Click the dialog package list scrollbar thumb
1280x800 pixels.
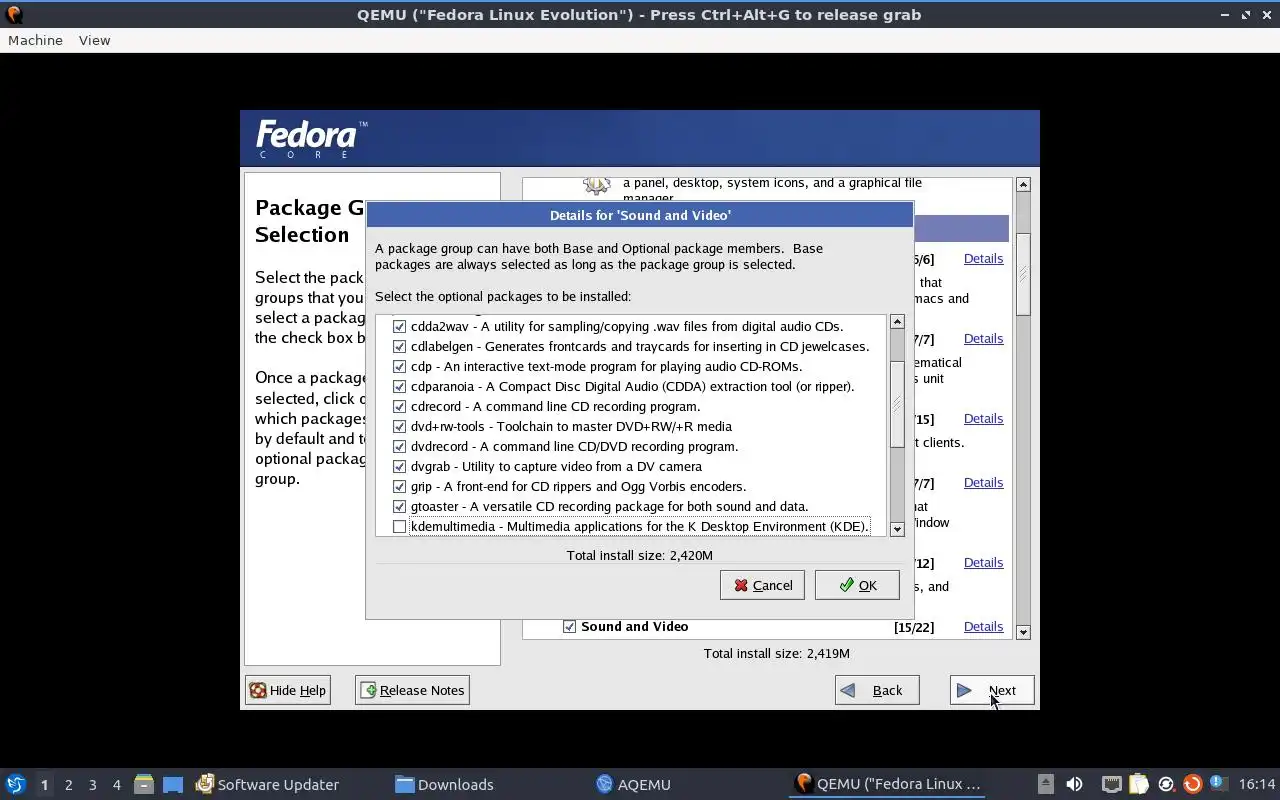pos(897,404)
